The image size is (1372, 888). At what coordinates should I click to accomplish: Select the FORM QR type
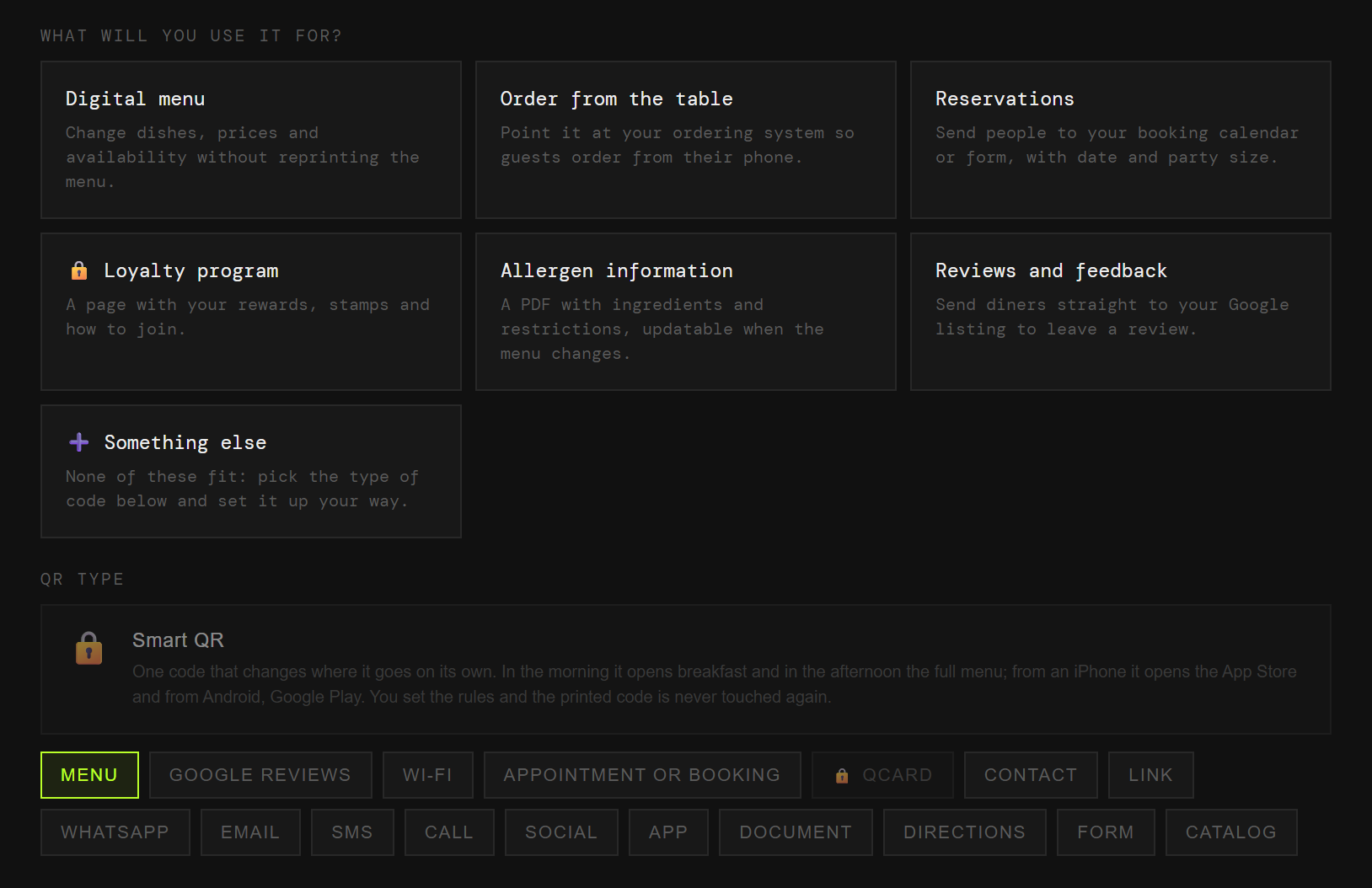coord(1106,832)
